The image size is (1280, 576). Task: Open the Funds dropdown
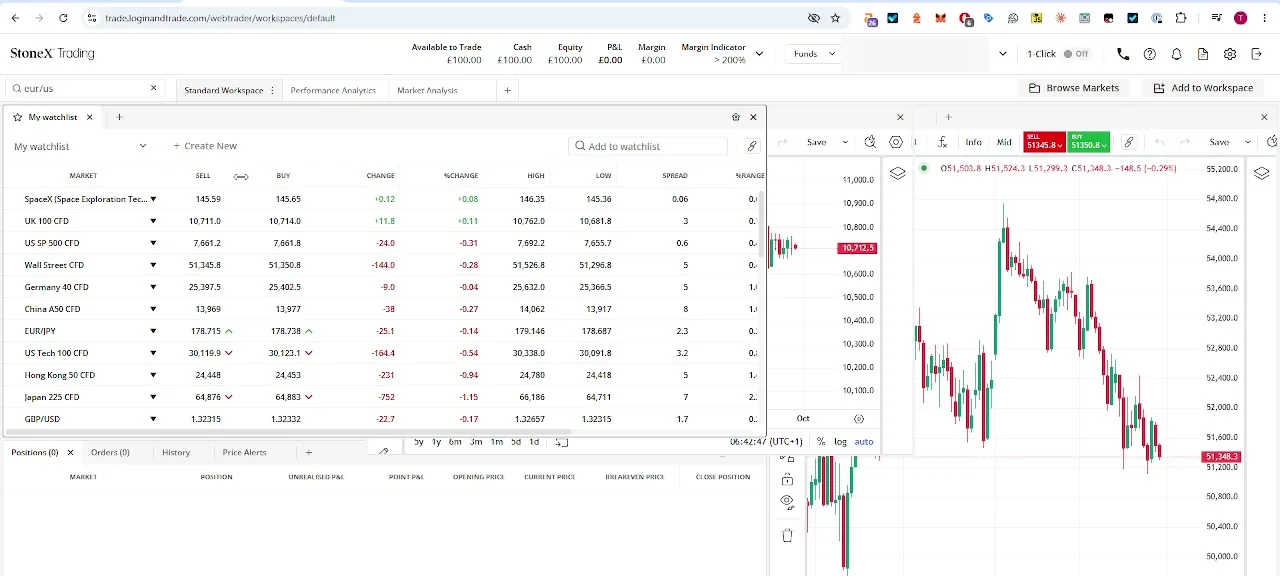(x=813, y=54)
